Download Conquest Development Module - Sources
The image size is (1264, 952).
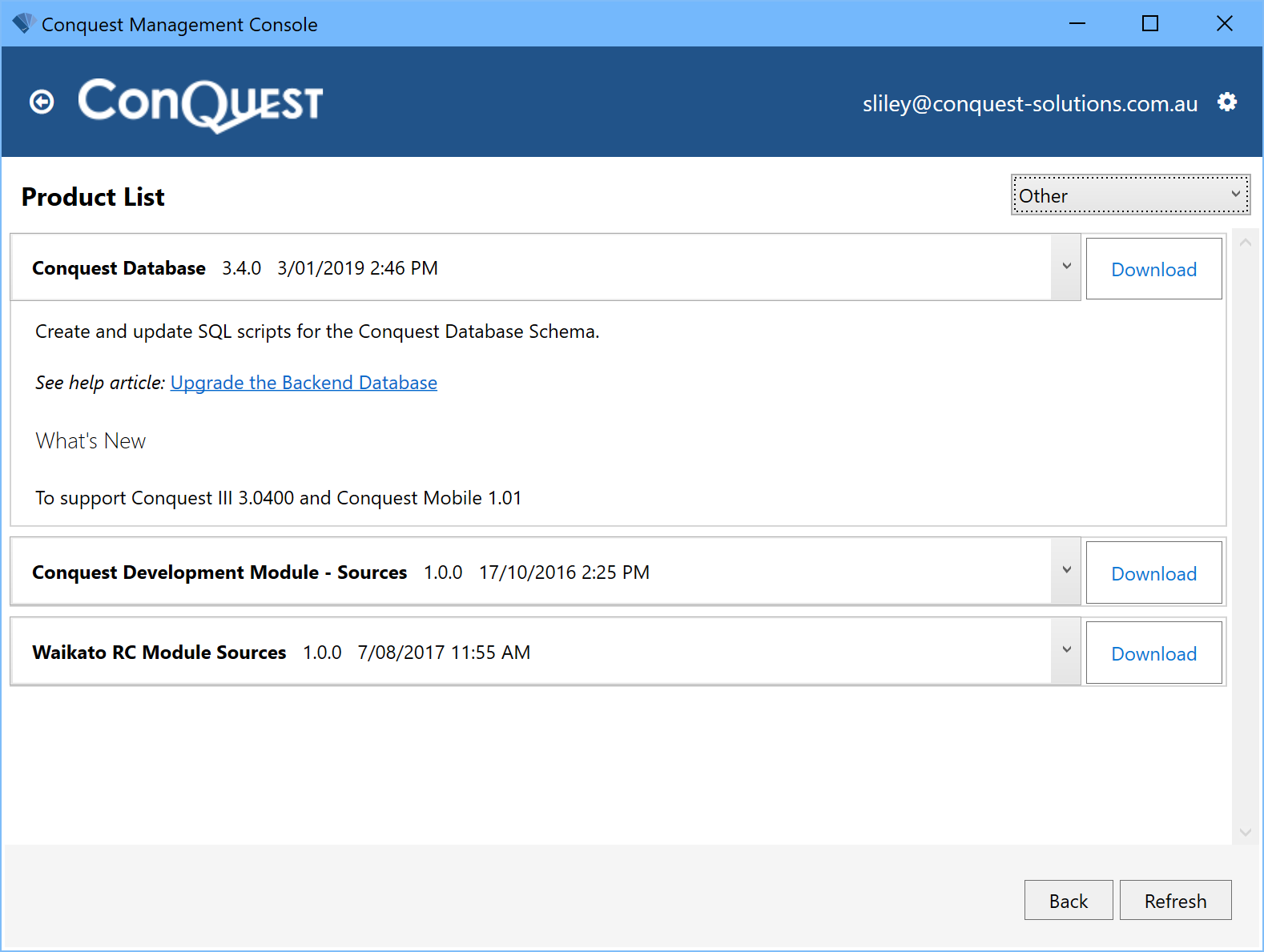click(x=1153, y=573)
